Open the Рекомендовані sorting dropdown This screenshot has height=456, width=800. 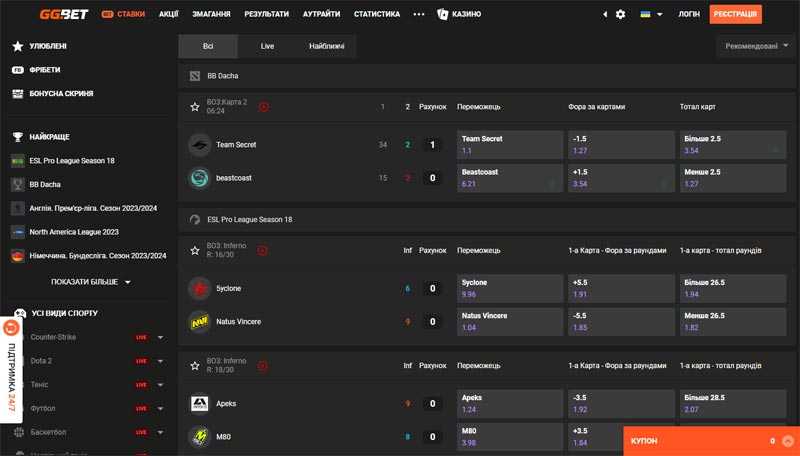coord(756,46)
